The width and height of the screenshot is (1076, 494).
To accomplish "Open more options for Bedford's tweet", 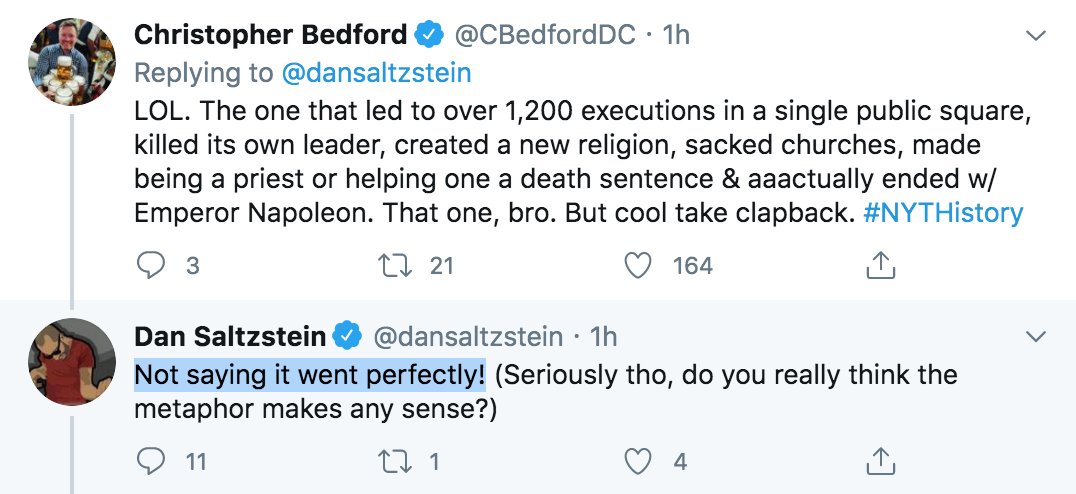I will coord(1037,36).
